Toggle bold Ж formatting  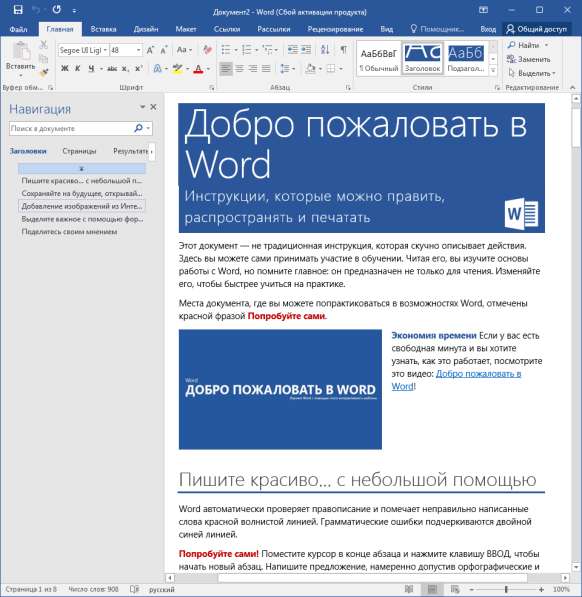65,69
